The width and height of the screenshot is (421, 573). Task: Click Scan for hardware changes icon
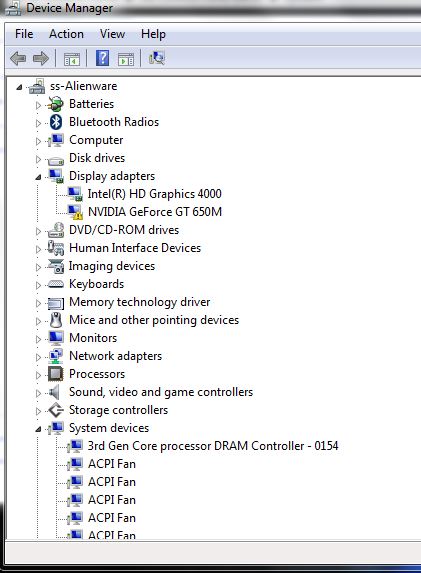[157, 58]
